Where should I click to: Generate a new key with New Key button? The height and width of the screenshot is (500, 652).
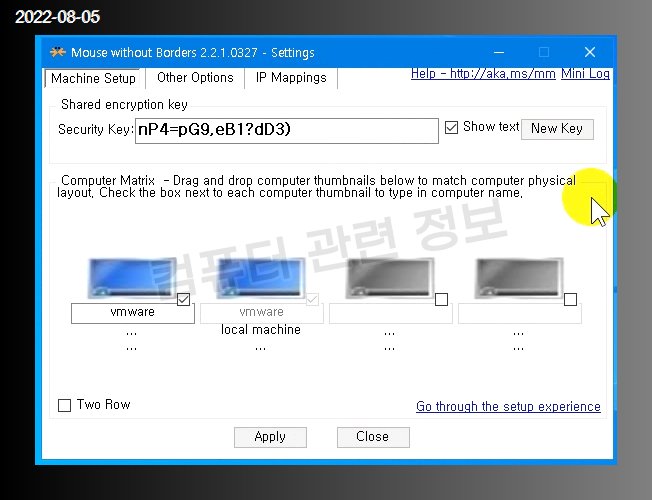(x=557, y=129)
